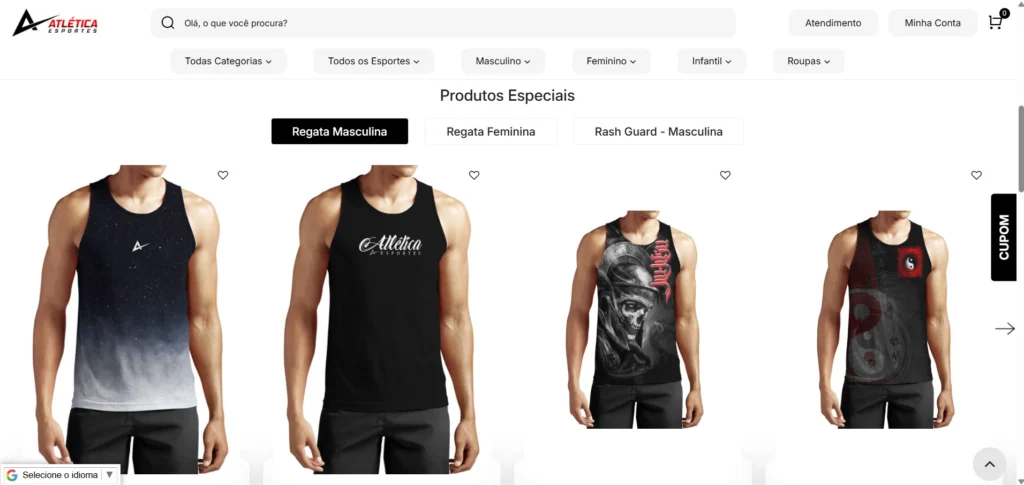Heart the yin-yang tank top
Viewport: 1024px width, 485px height.
(x=976, y=175)
